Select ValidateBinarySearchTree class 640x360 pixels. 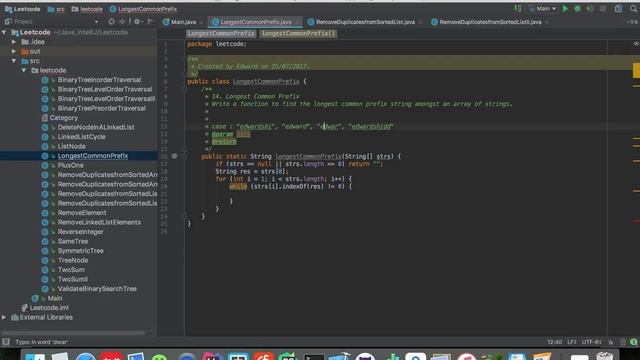tap(97, 289)
